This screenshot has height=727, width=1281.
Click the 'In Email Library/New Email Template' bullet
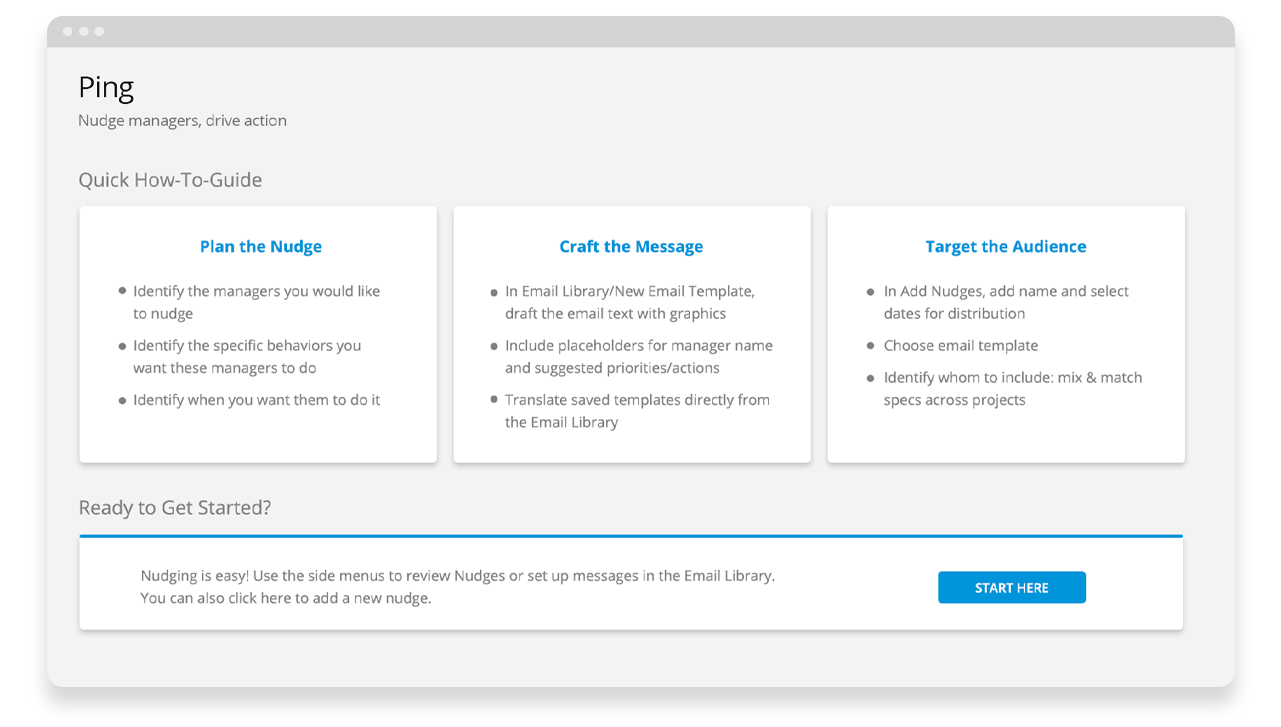[x=629, y=302]
